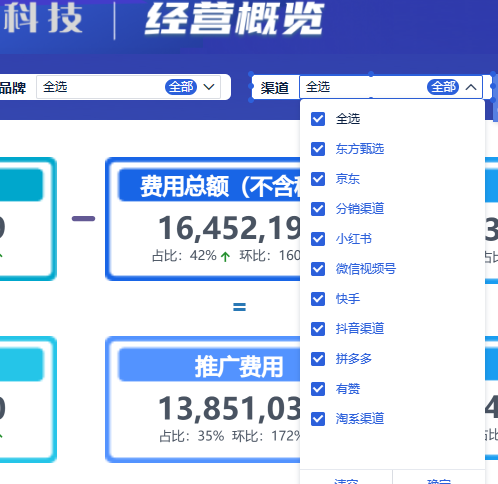Open 品牌 dropdown via down chevron
The width and height of the screenshot is (498, 484).
pos(209,87)
